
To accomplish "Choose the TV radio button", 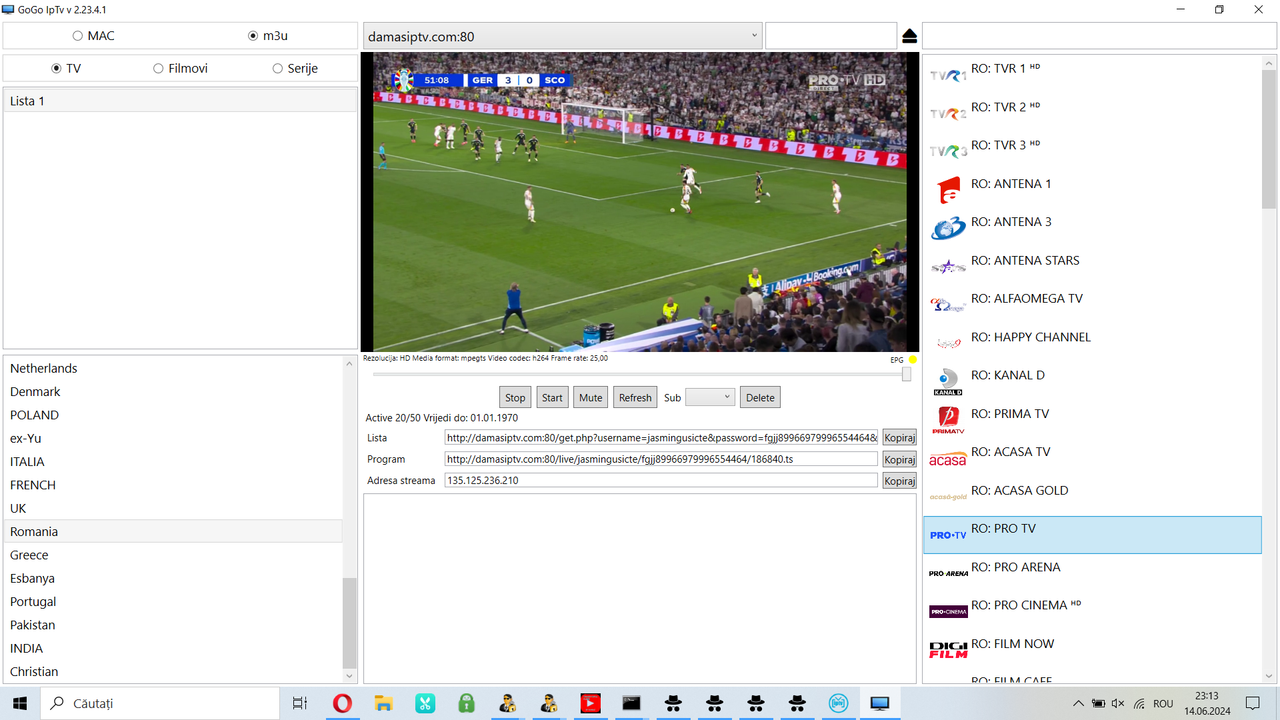I will pos(66,68).
